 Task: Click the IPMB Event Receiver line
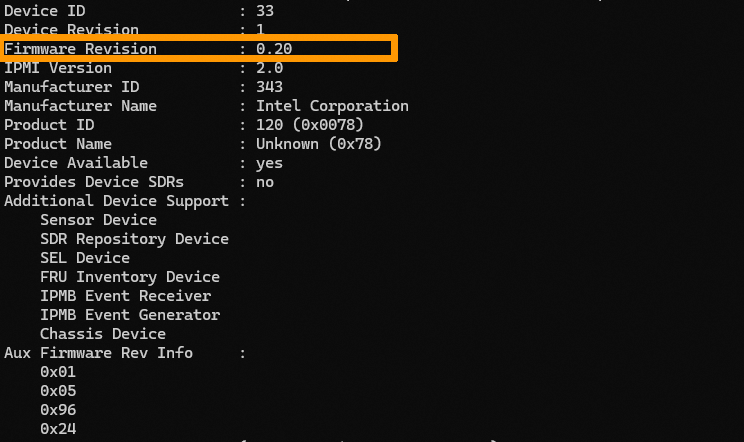125,296
